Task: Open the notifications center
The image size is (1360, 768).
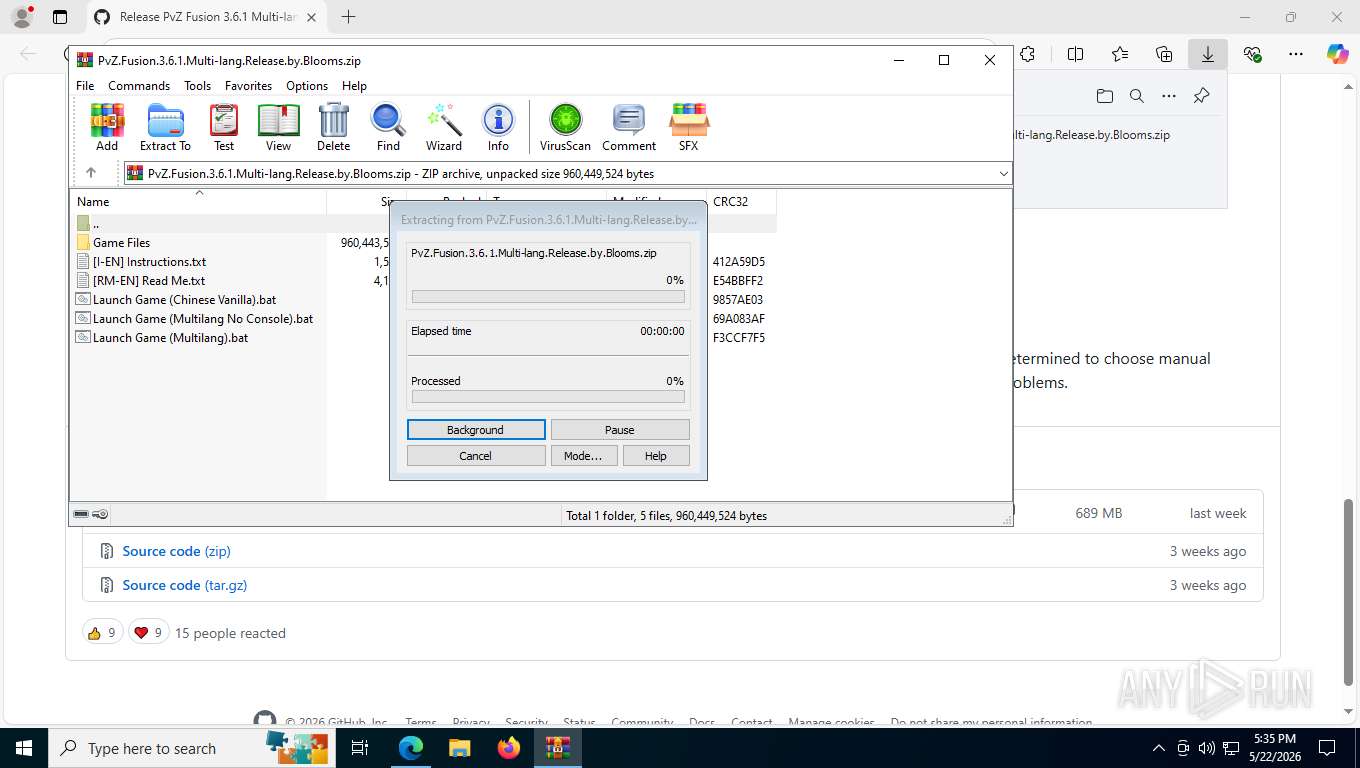Action: pyautogui.click(x=1327, y=748)
